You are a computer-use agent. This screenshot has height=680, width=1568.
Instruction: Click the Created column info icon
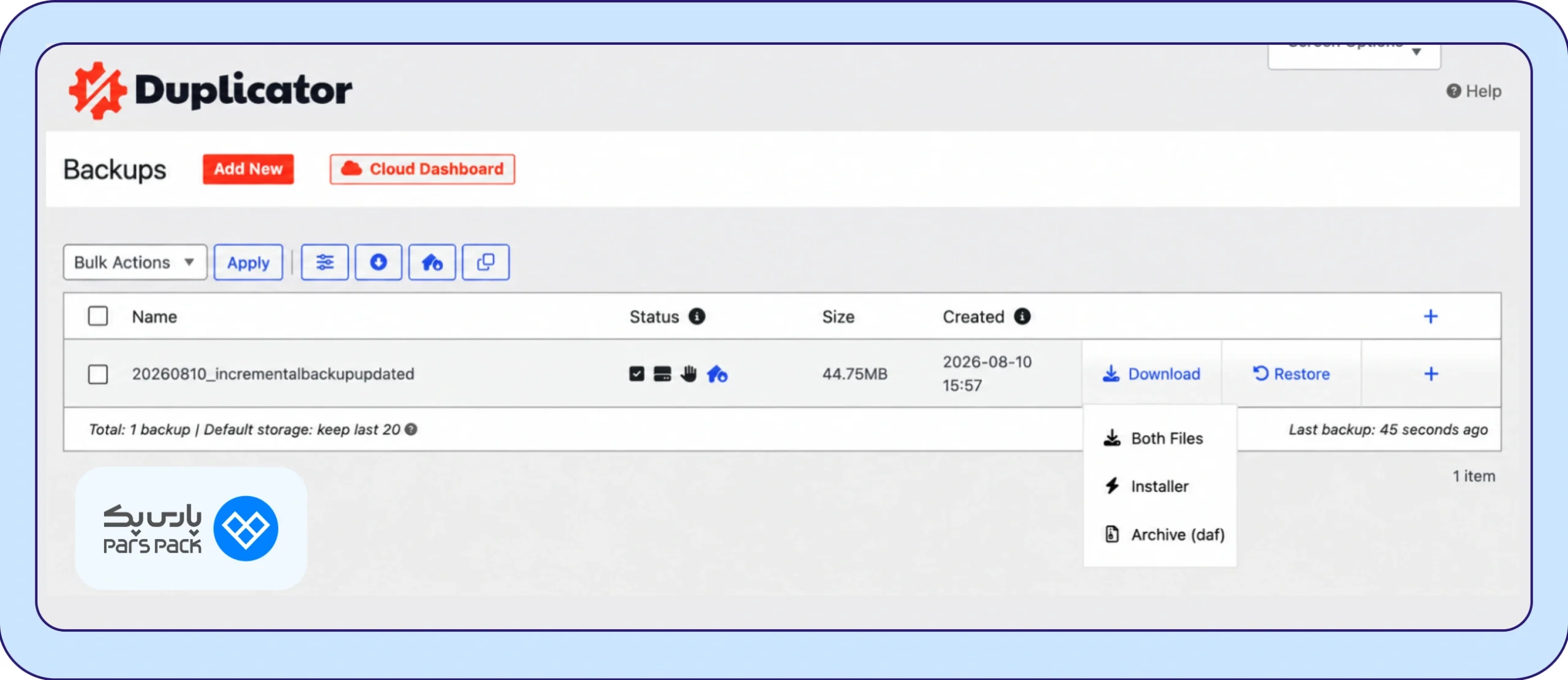point(1022,317)
